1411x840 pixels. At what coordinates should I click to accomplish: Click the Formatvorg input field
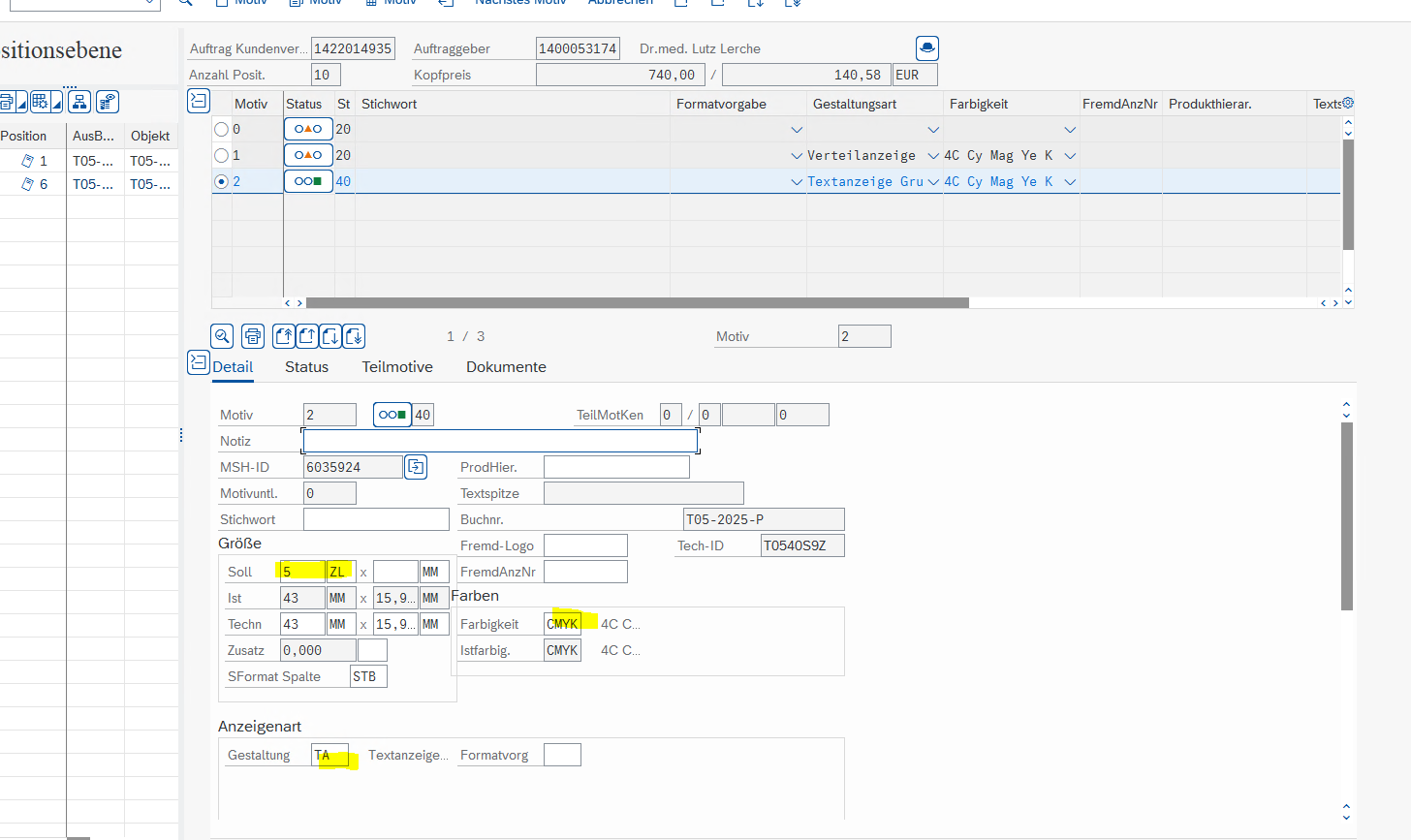562,755
